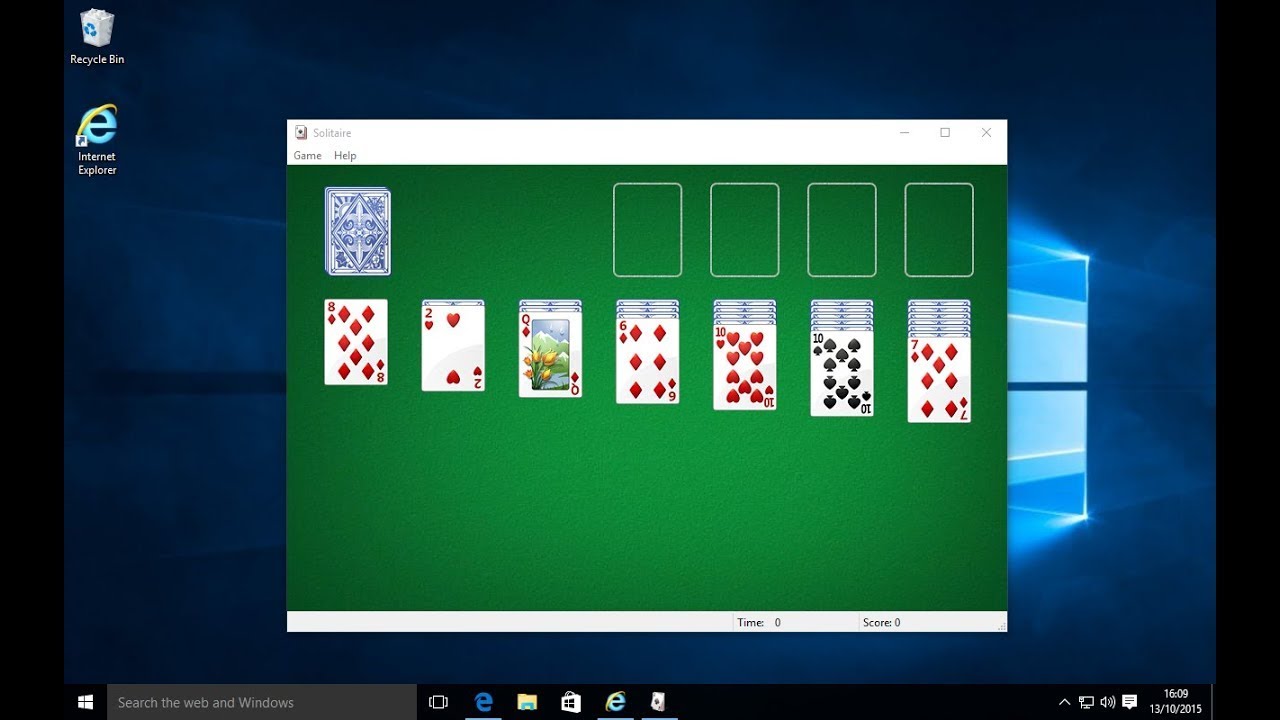Screen dimensions: 1280x720
Task: Click the second empty foundation slot
Action: [744, 230]
